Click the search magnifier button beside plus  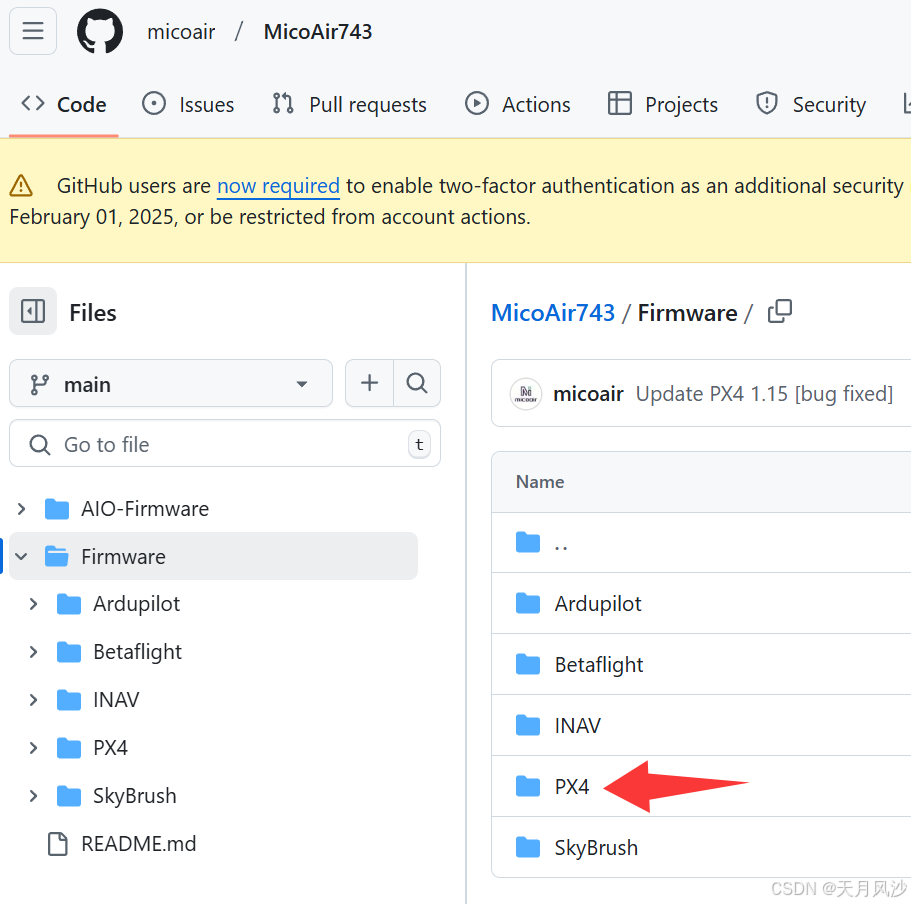click(417, 383)
